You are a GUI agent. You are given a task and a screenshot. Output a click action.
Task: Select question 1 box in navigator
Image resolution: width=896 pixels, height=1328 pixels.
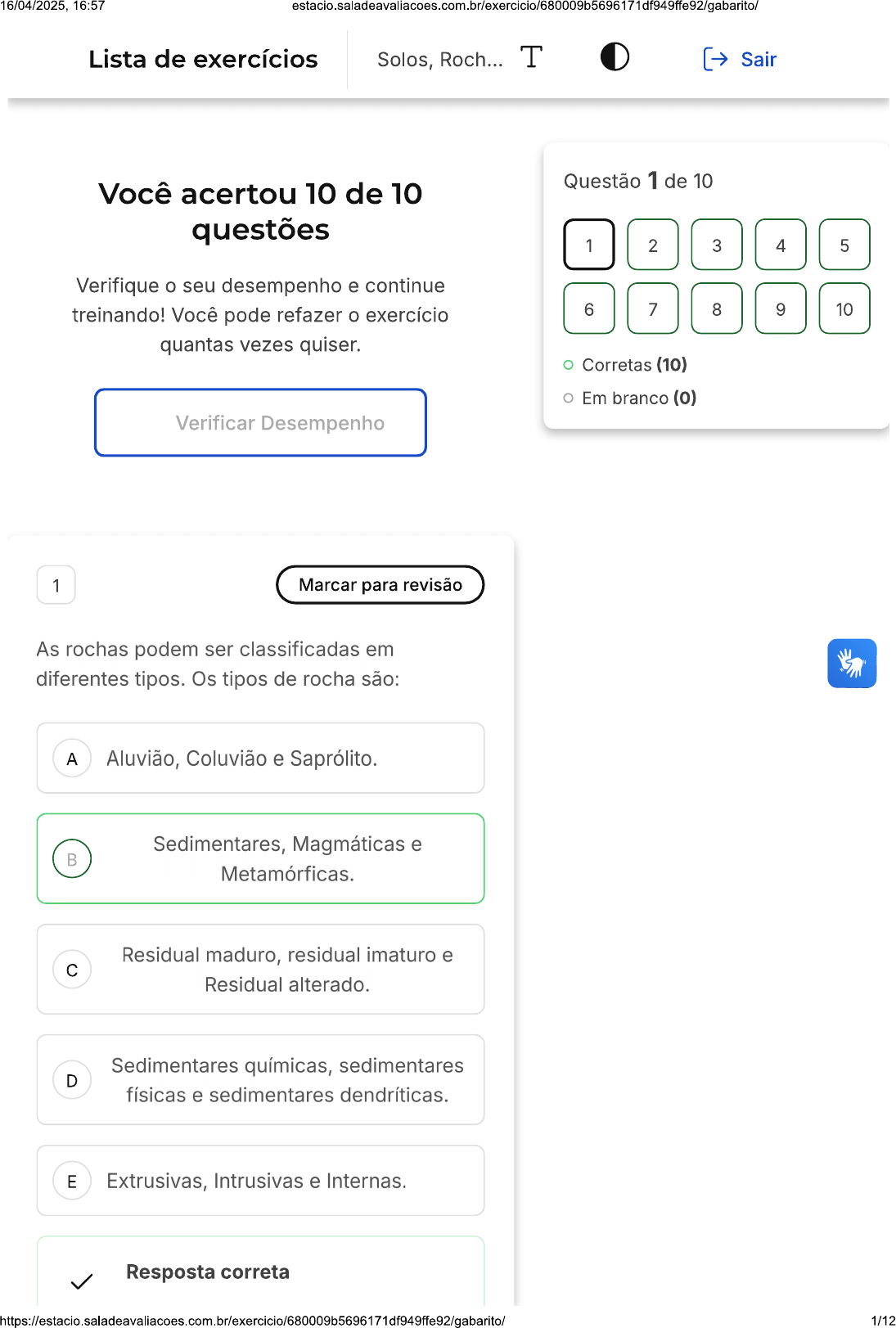(x=589, y=245)
